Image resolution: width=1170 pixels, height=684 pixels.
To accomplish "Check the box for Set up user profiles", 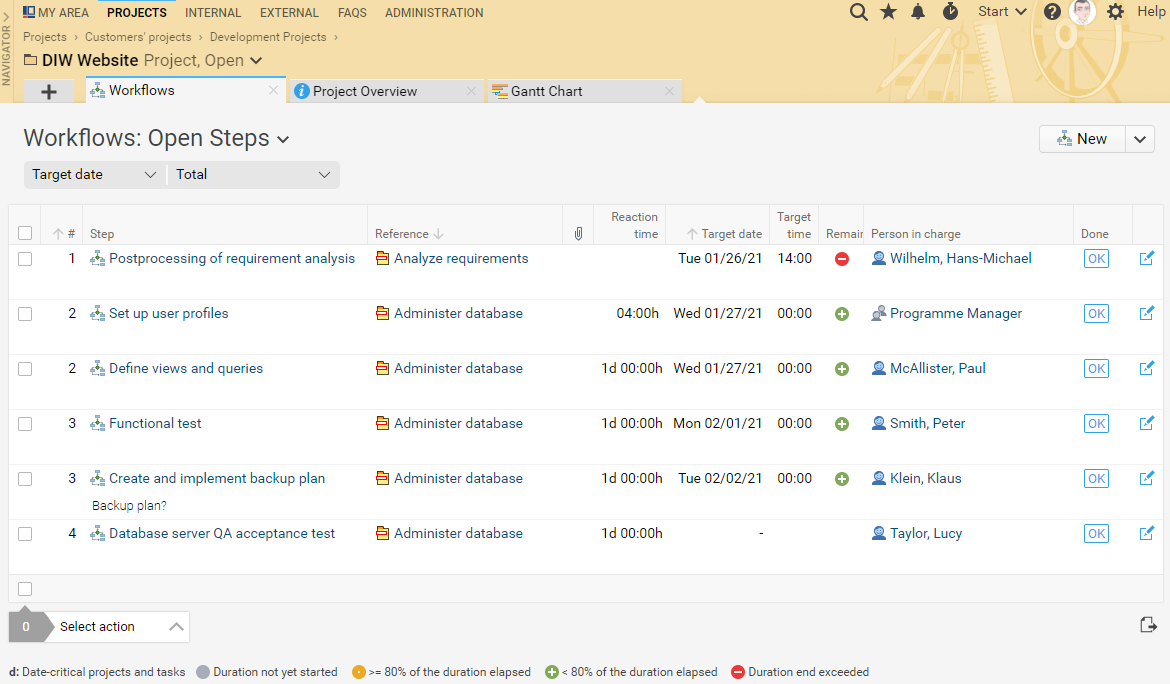I will [25, 314].
